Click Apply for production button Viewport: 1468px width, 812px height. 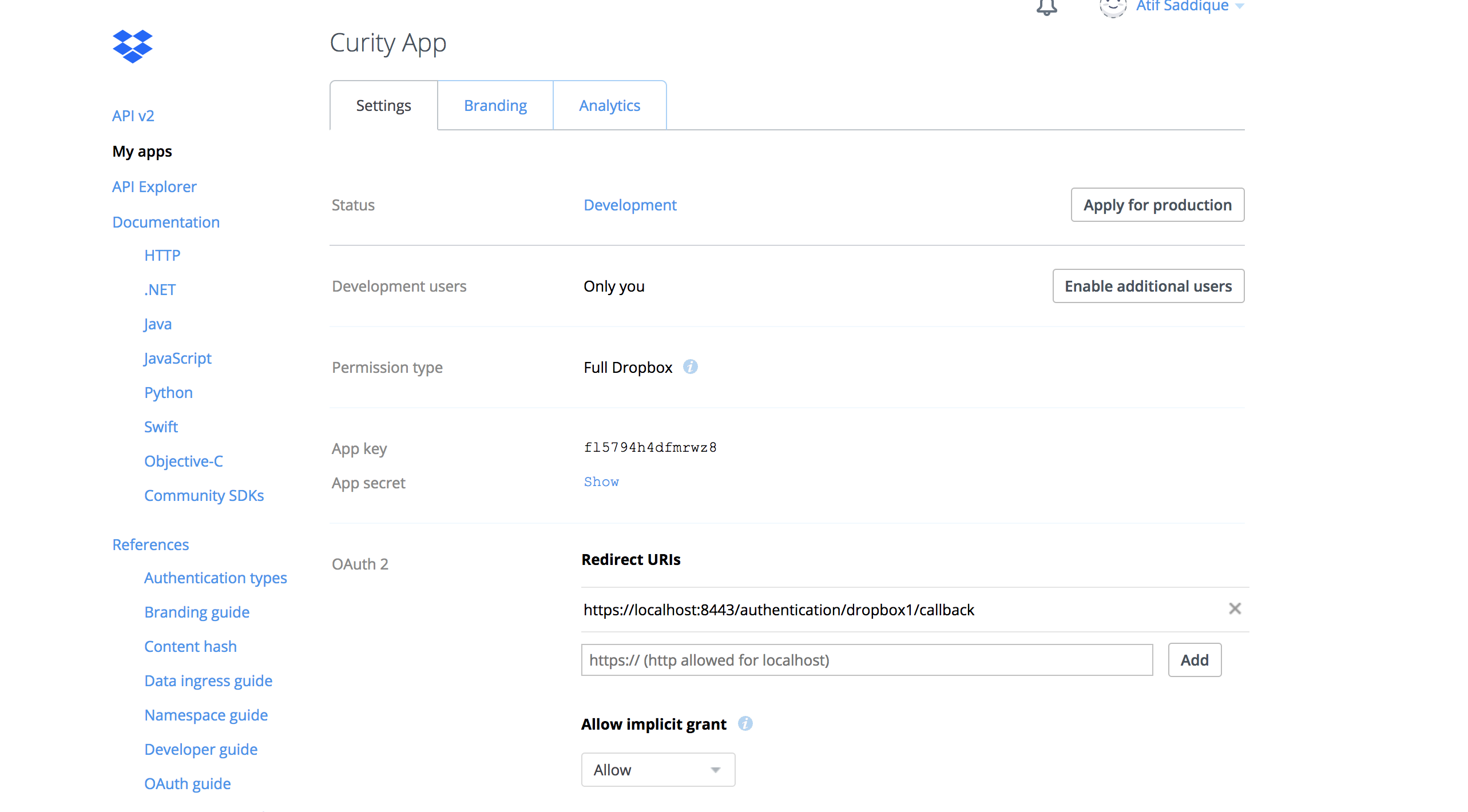[x=1157, y=205]
